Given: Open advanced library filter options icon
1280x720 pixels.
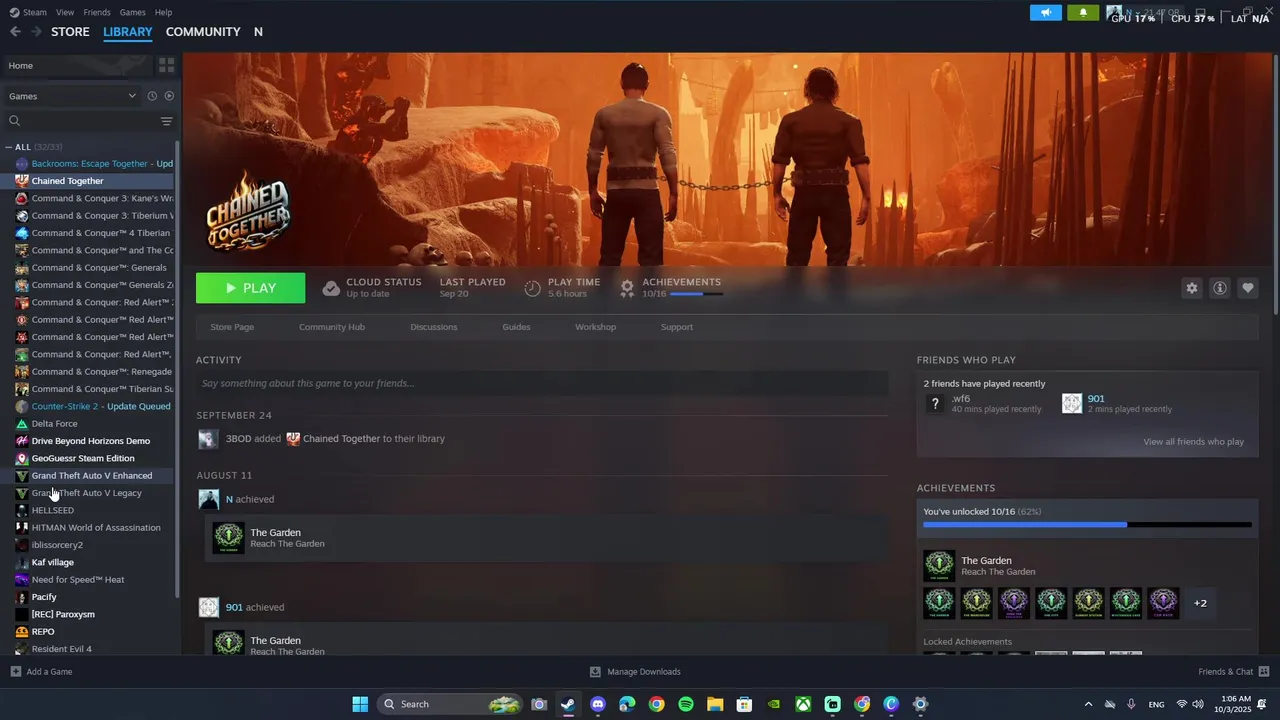Looking at the screenshot, I should pyautogui.click(x=167, y=121).
